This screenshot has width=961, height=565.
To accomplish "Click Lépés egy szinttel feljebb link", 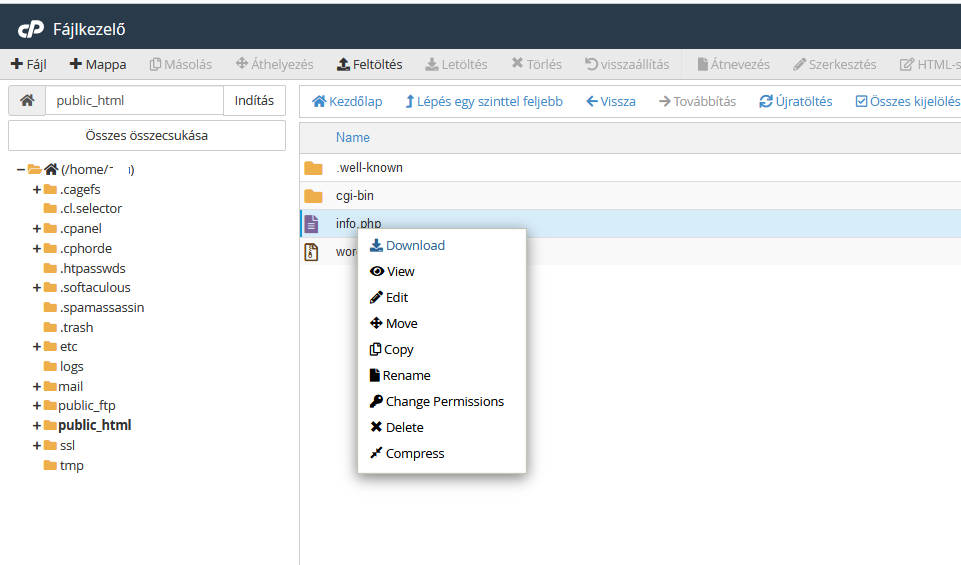I will coord(484,102).
